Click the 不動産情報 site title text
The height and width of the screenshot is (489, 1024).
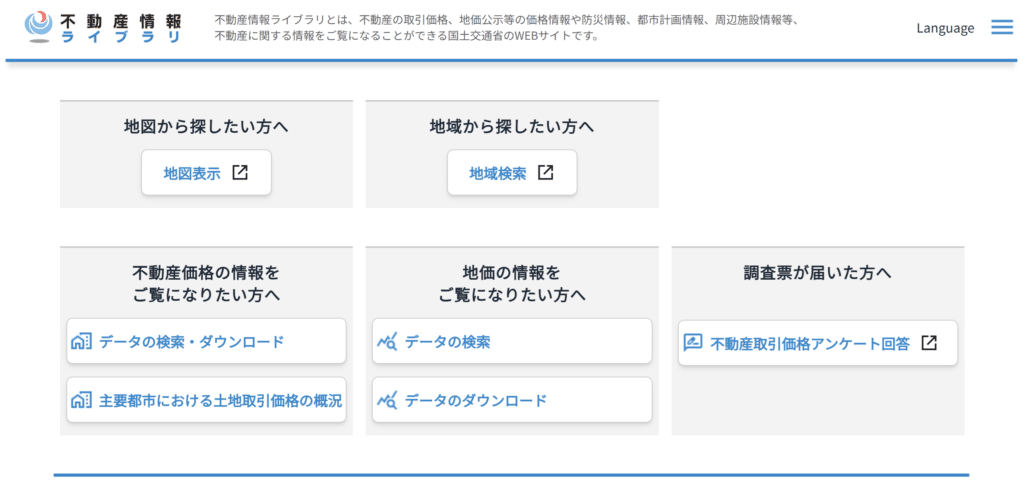(121, 19)
